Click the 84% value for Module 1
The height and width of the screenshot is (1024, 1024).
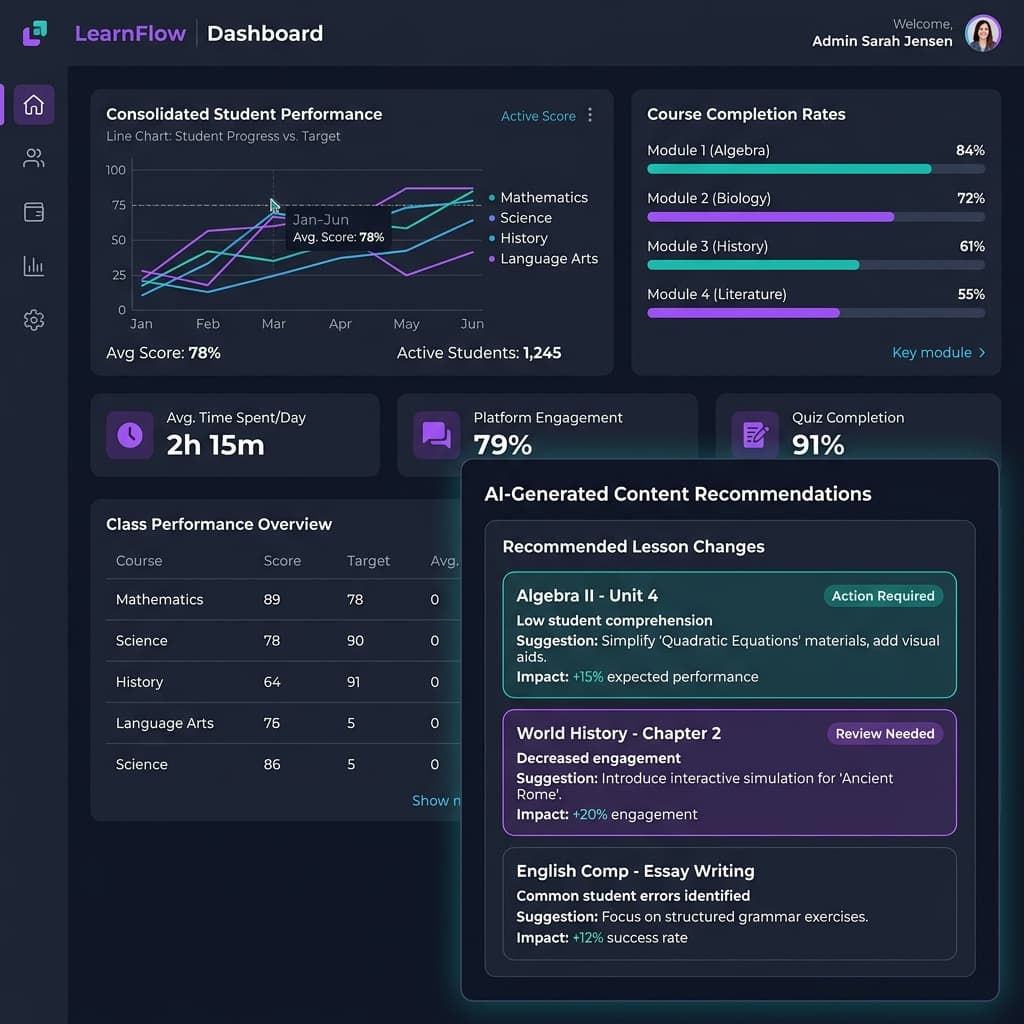[x=970, y=150]
